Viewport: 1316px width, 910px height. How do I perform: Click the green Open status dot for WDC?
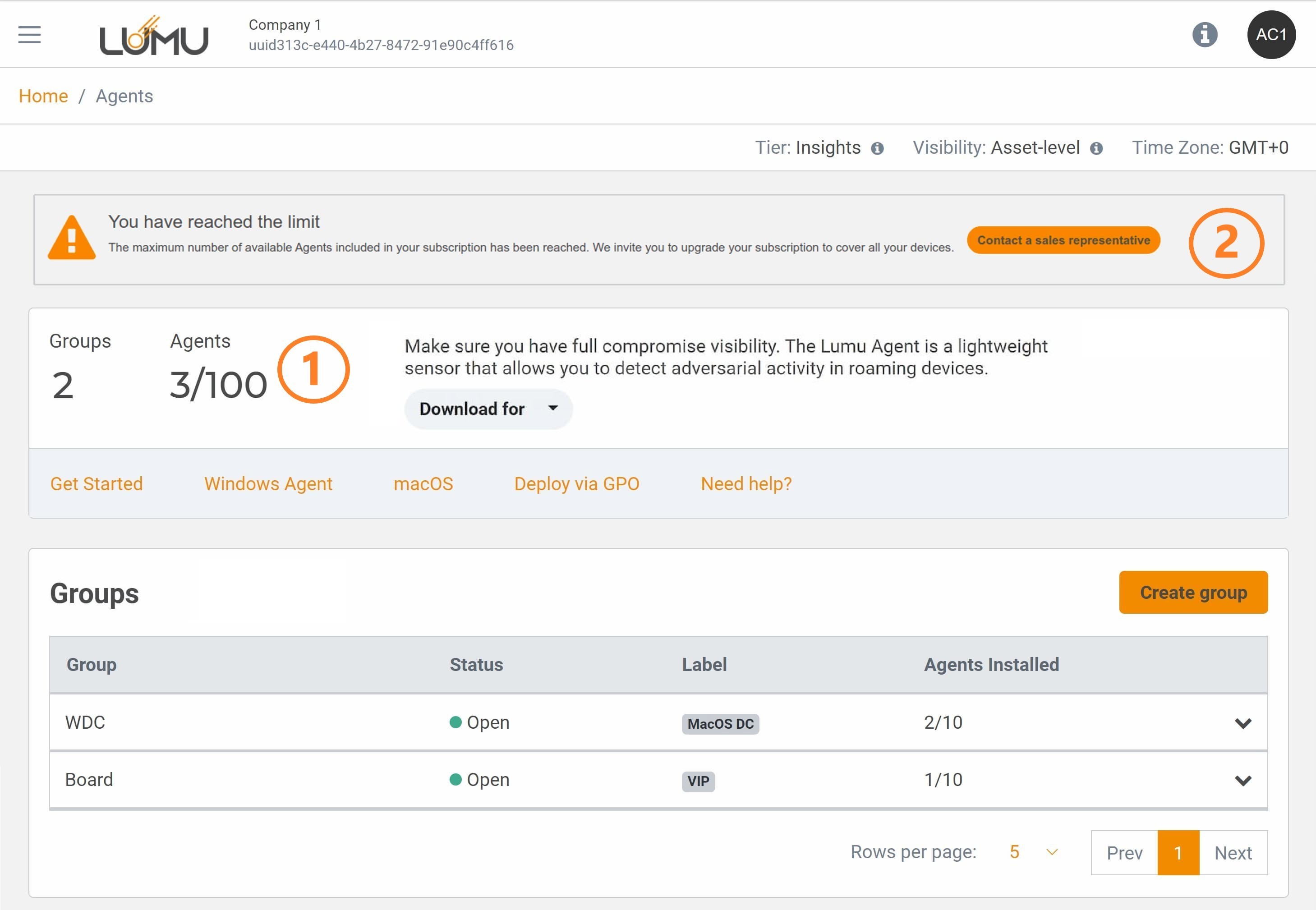point(455,722)
